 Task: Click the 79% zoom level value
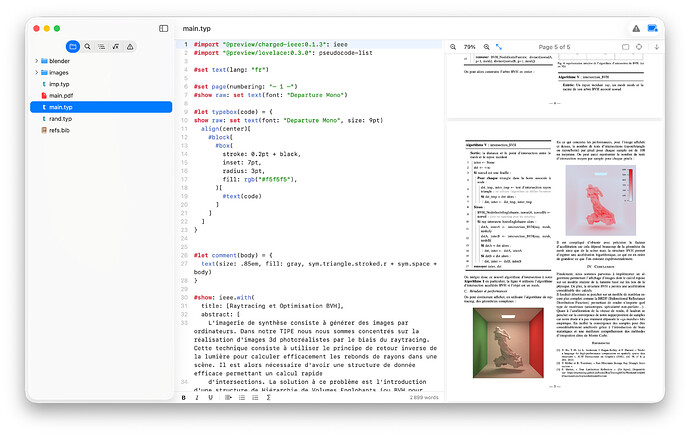tap(470, 47)
